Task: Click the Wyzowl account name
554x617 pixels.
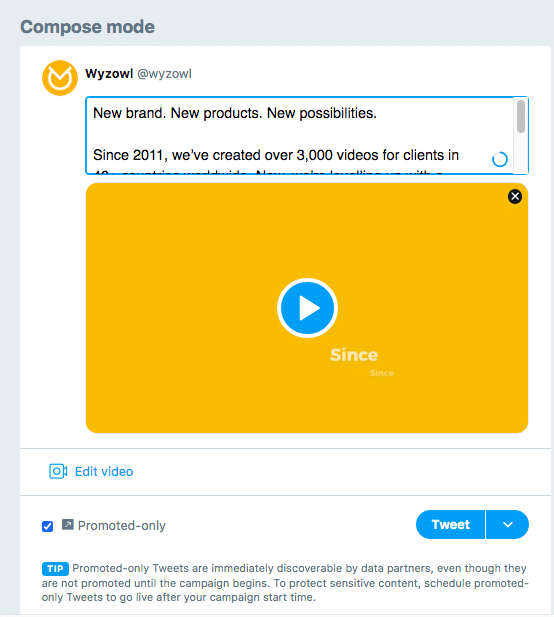Action: pos(109,74)
